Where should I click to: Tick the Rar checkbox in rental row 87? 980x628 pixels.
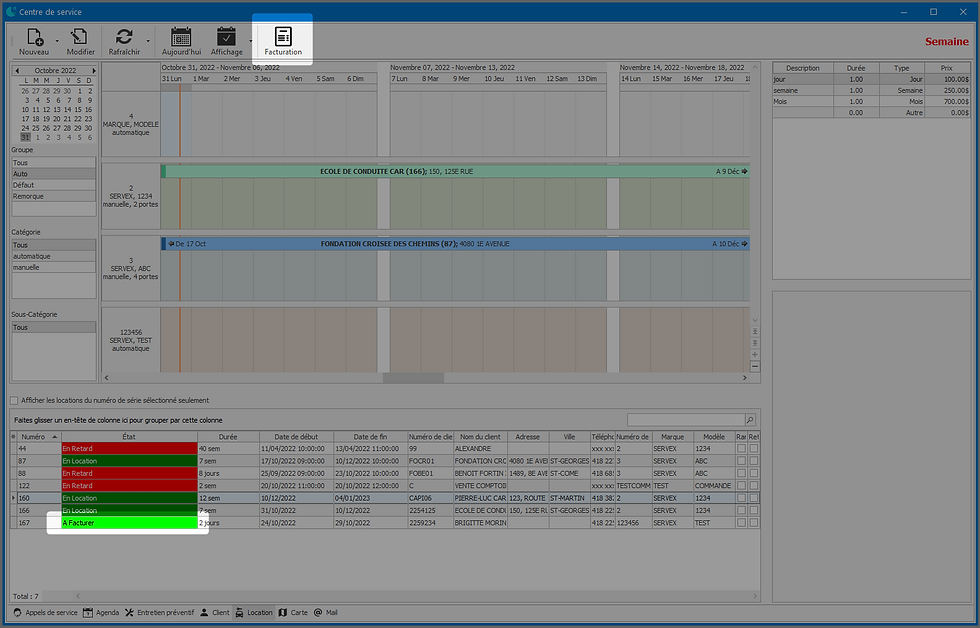click(x=741, y=461)
